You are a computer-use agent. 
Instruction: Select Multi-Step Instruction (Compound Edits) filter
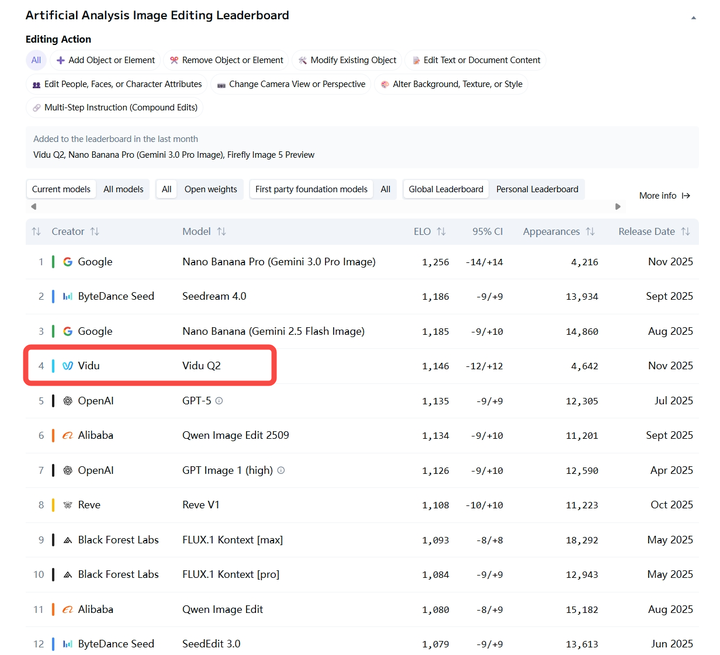coord(115,107)
